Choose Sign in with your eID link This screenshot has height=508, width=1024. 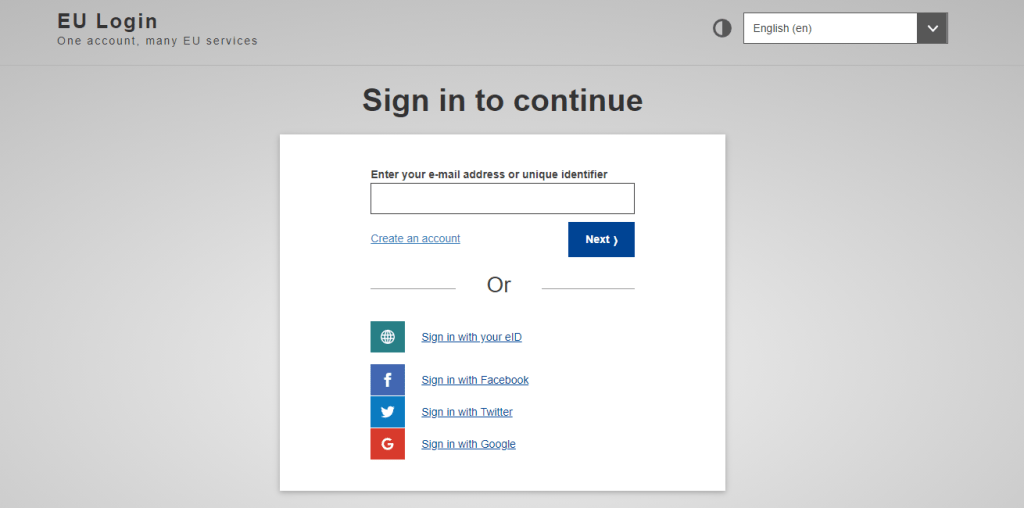click(472, 337)
